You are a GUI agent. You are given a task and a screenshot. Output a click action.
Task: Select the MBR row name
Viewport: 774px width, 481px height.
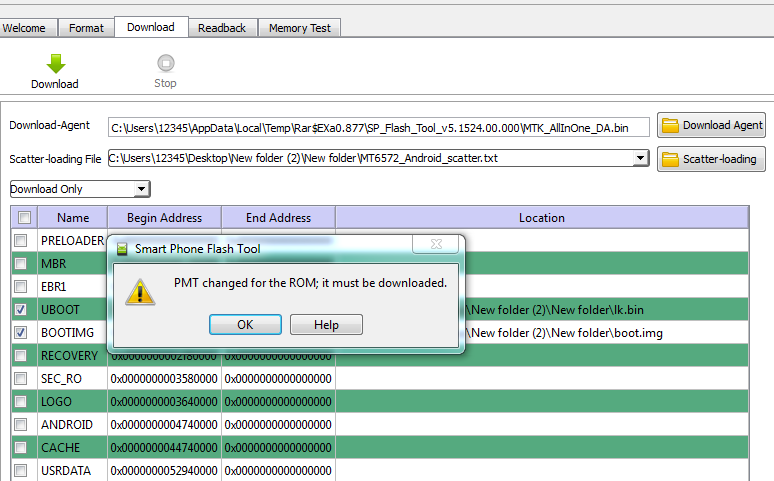53,264
